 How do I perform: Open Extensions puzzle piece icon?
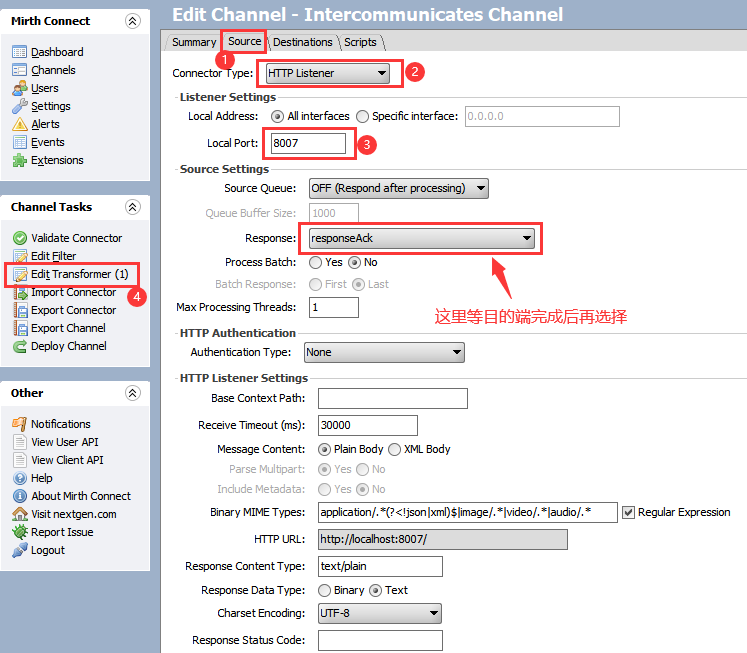click(20, 161)
